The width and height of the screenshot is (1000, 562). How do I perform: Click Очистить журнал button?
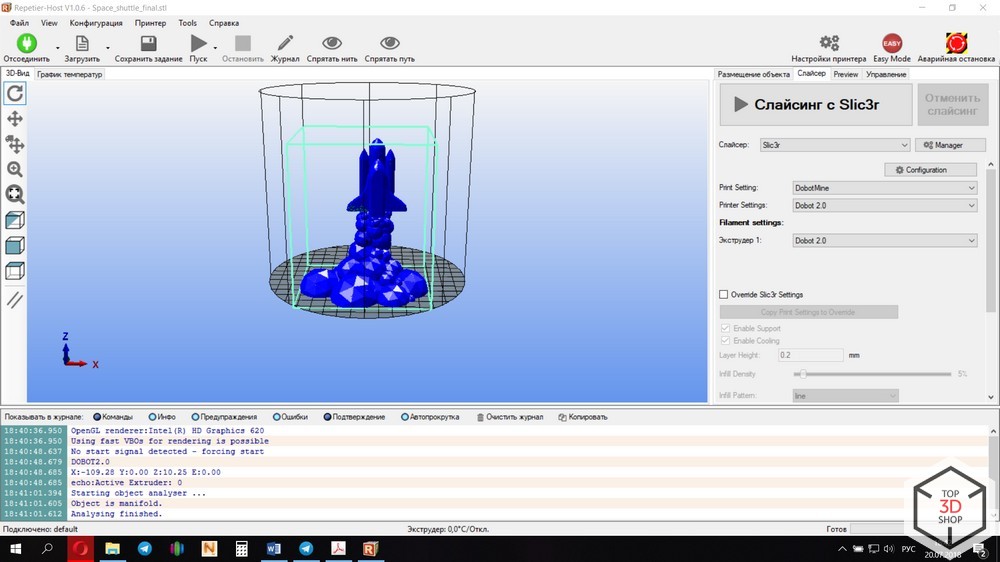(510, 417)
